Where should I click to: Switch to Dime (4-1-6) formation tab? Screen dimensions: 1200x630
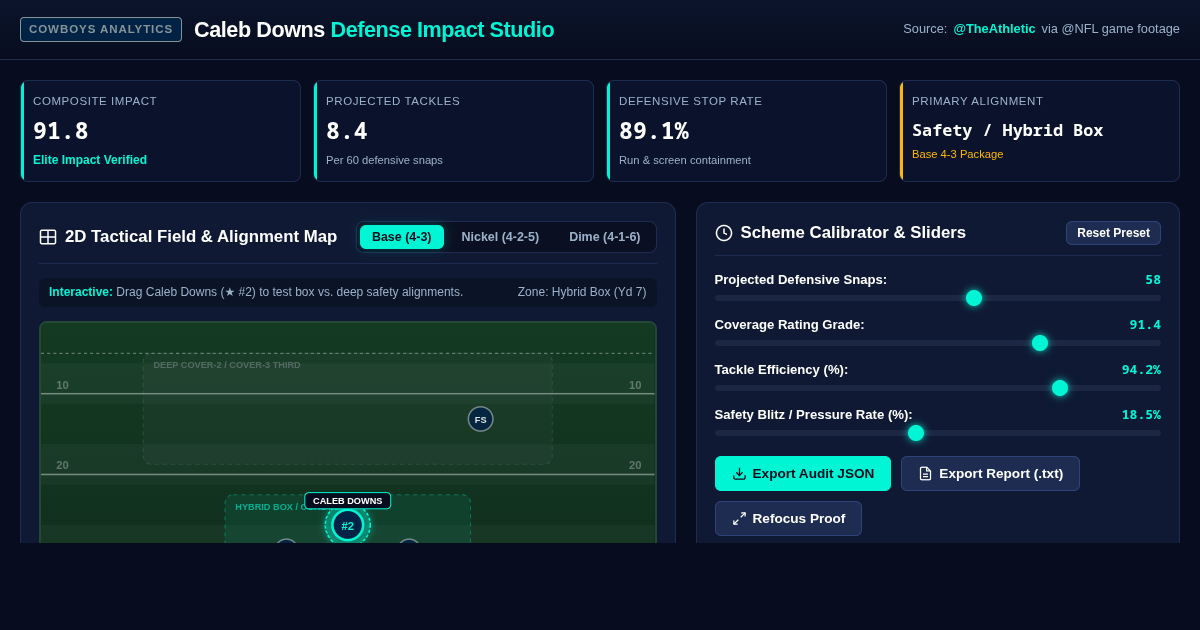point(605,237)
